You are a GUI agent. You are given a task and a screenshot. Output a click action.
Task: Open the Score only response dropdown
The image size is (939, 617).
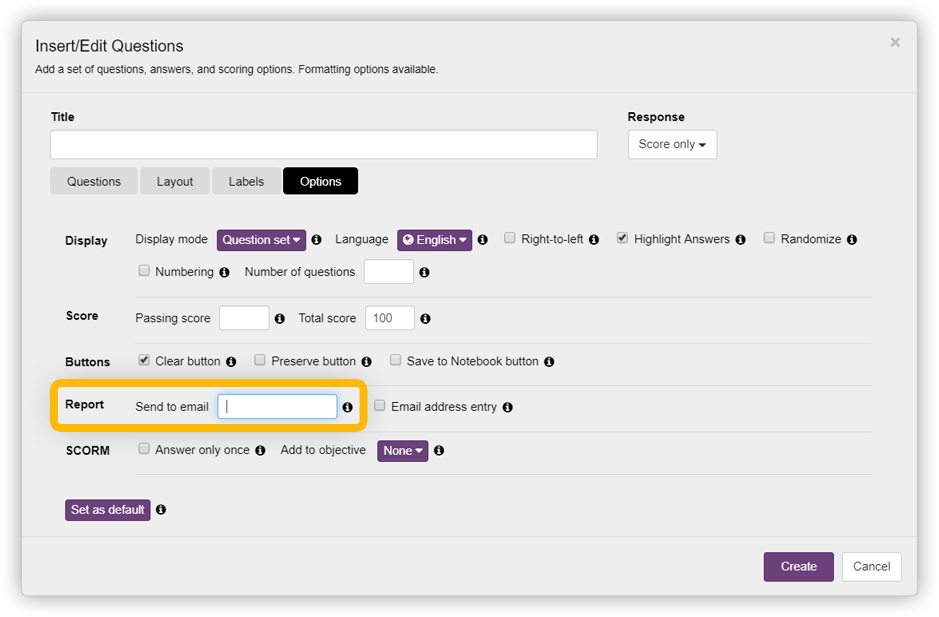coord(672,145)
